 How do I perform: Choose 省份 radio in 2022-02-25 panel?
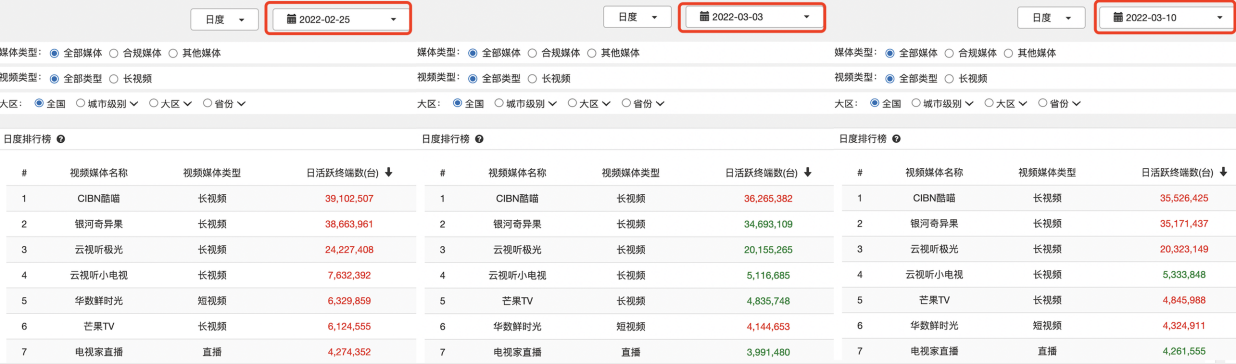pyautogui.click(x=208, y=103)
